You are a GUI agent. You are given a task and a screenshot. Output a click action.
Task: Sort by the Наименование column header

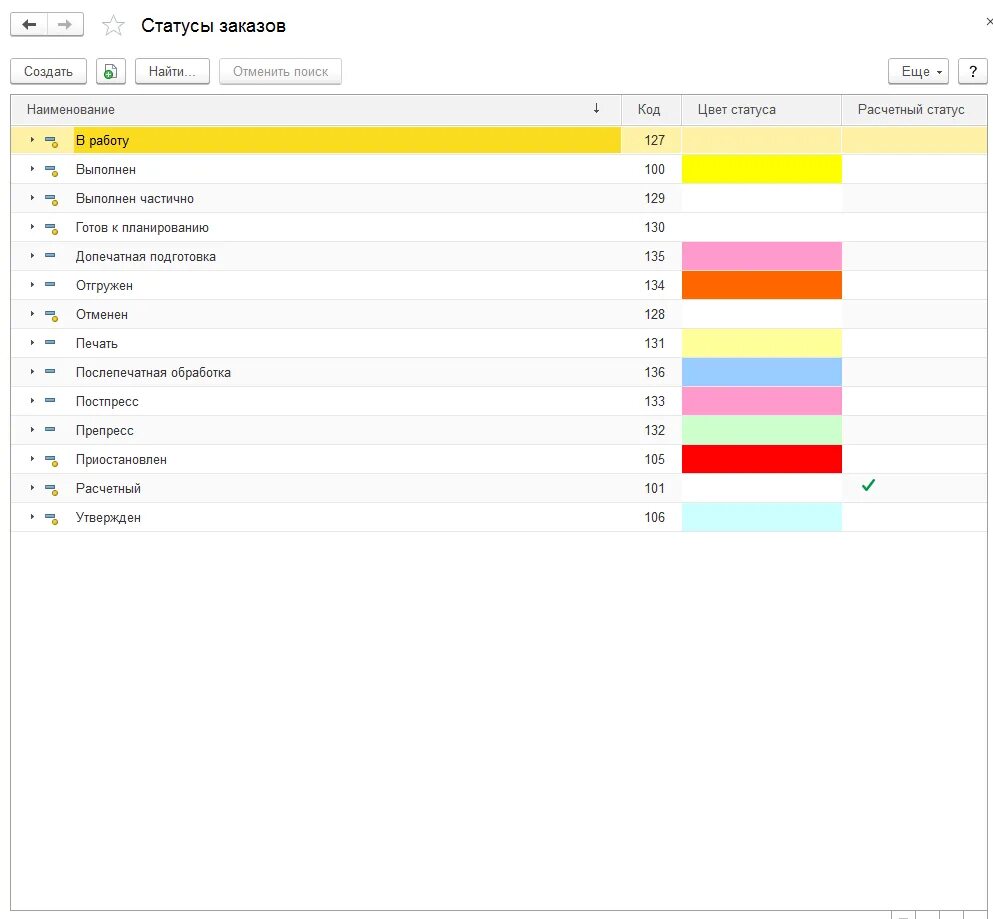coord(315,110)
